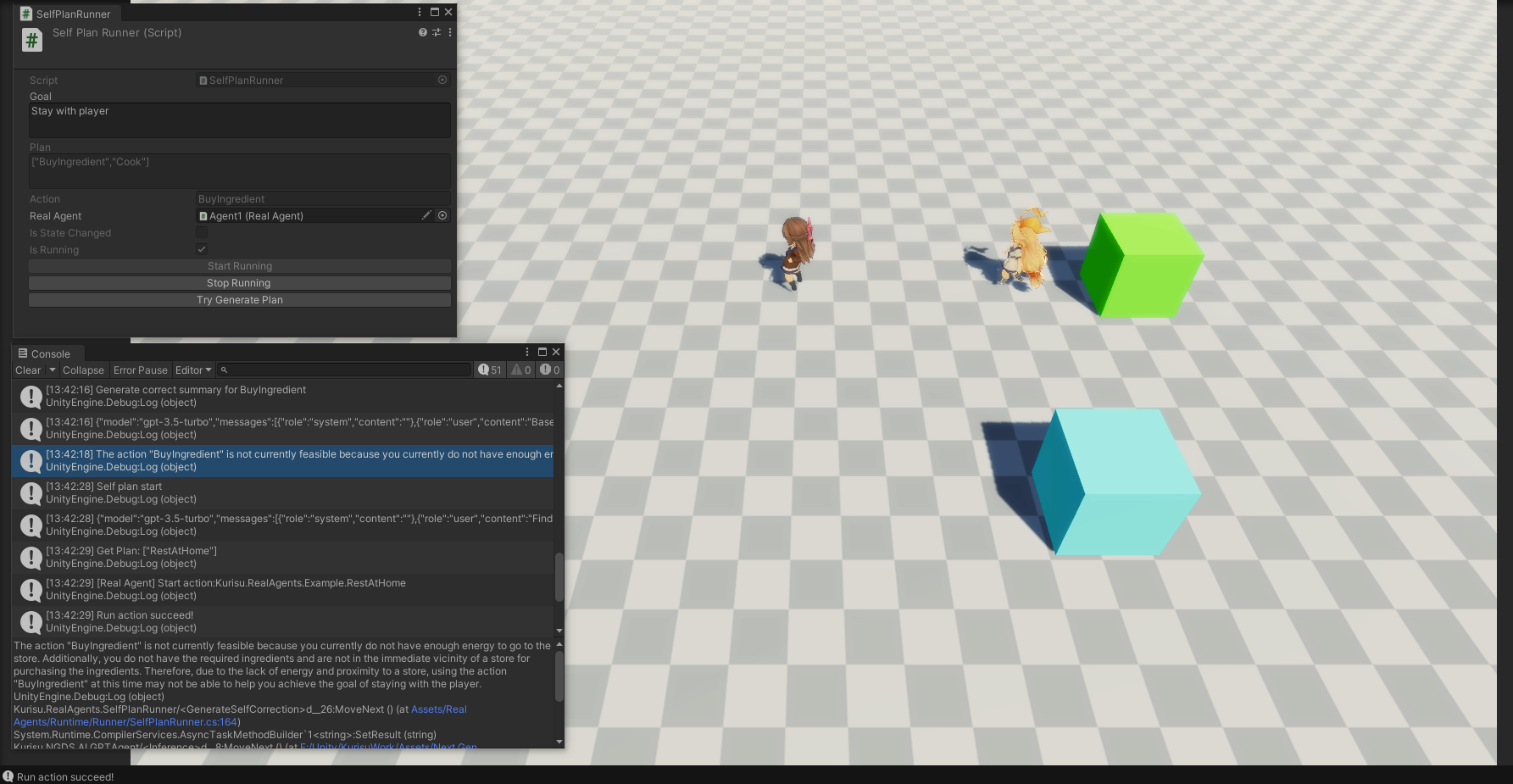Screen dimensions: 1513x784
Task: Open the Clear options dropdown arrow
Action: 52,370
